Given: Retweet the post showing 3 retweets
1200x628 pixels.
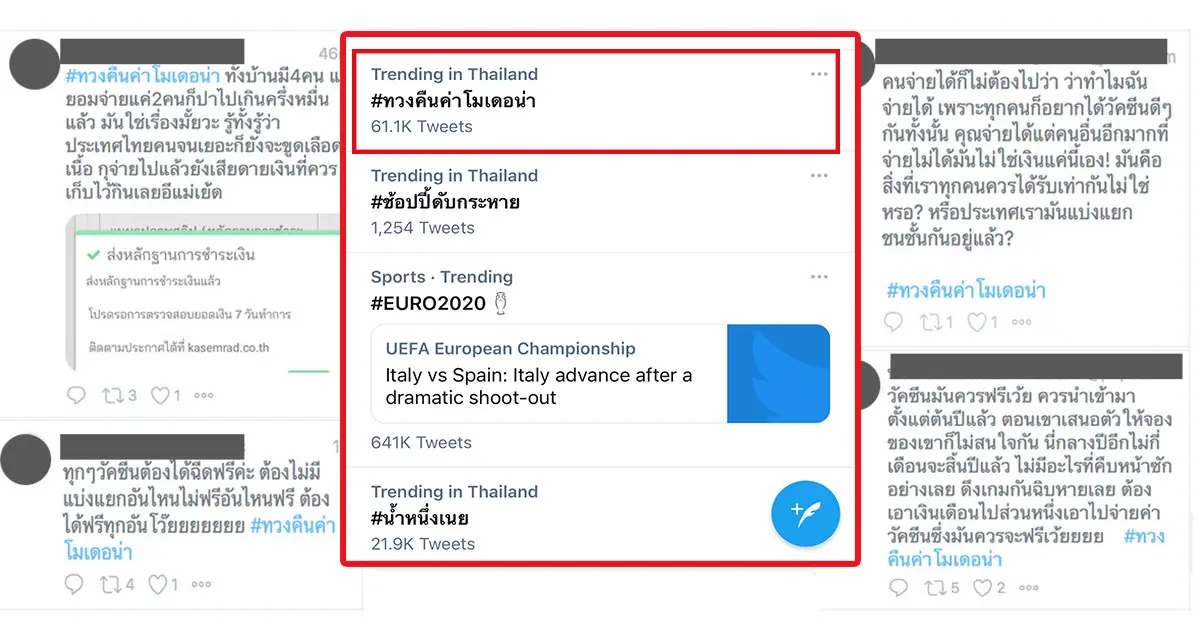Looking at the screenshot, I should click(x=112, y=395).
